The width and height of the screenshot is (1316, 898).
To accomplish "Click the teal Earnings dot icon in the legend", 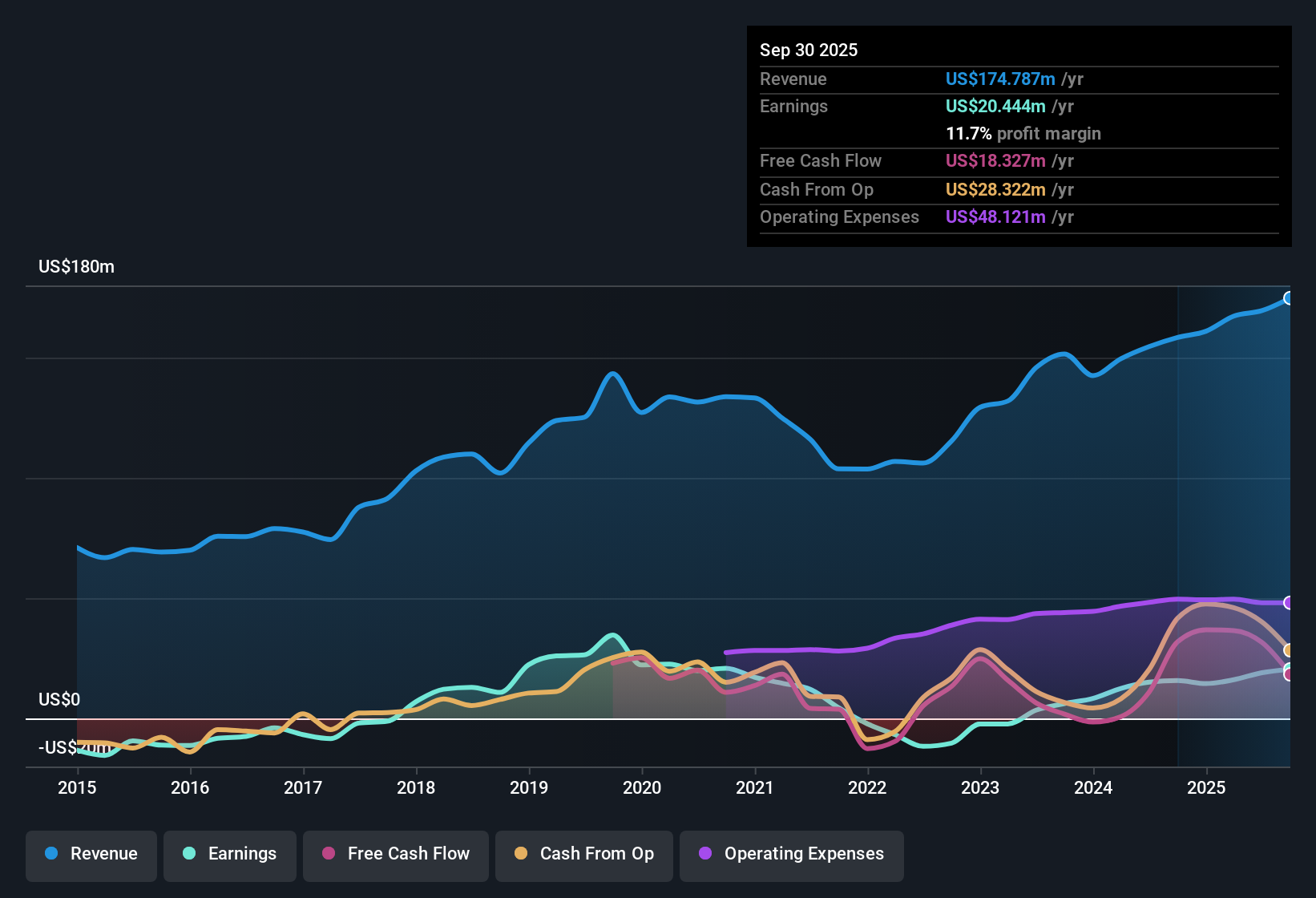I will [x=188, y=854].
